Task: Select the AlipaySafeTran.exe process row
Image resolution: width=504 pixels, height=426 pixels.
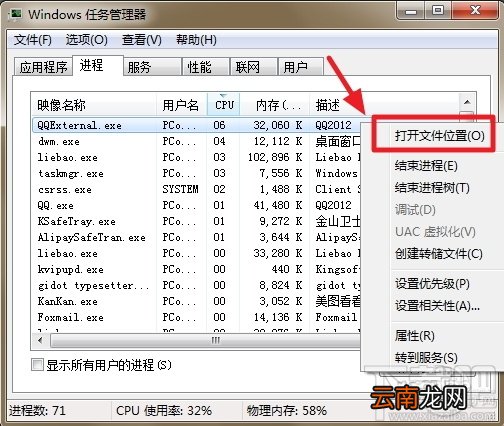Action: [x=197, y=237]
